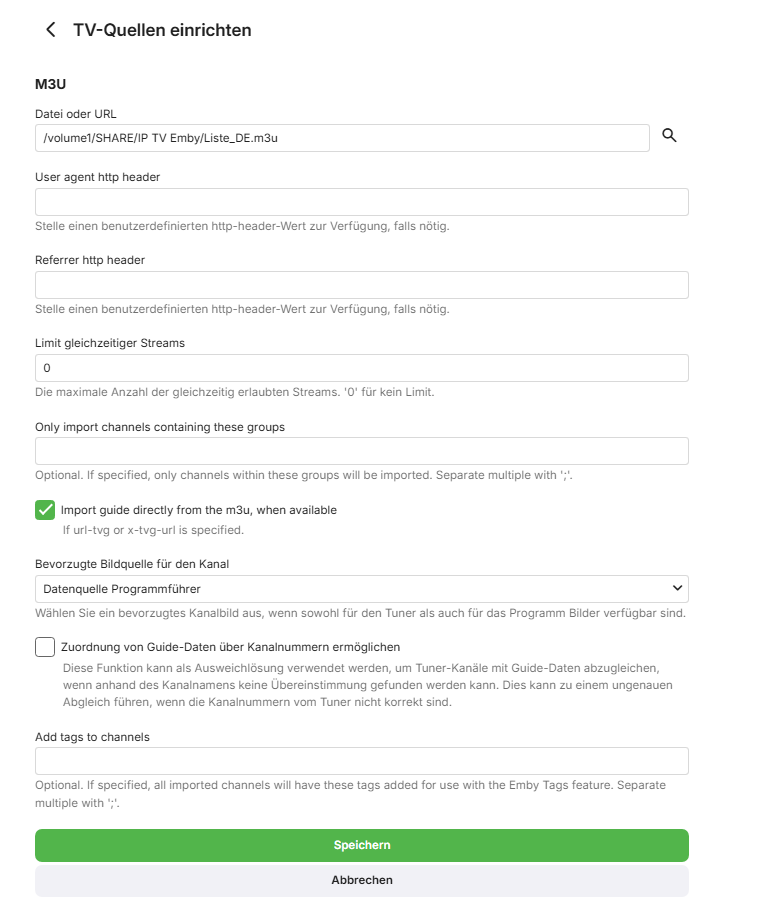Click the Limit gleichzeitiger Streams field

coord(361,368)
